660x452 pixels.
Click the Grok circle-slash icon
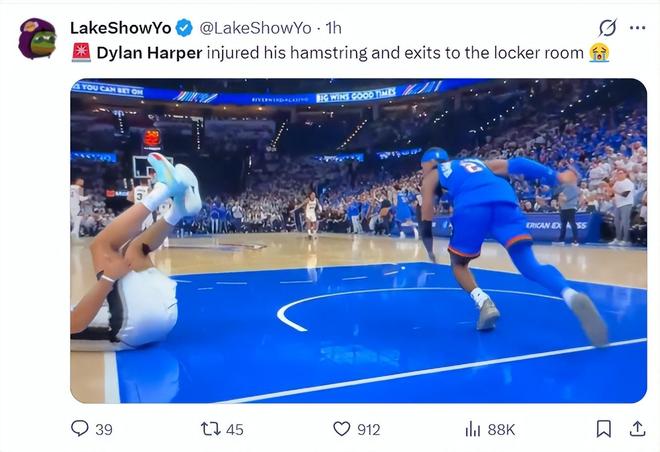tap(607, 28)
